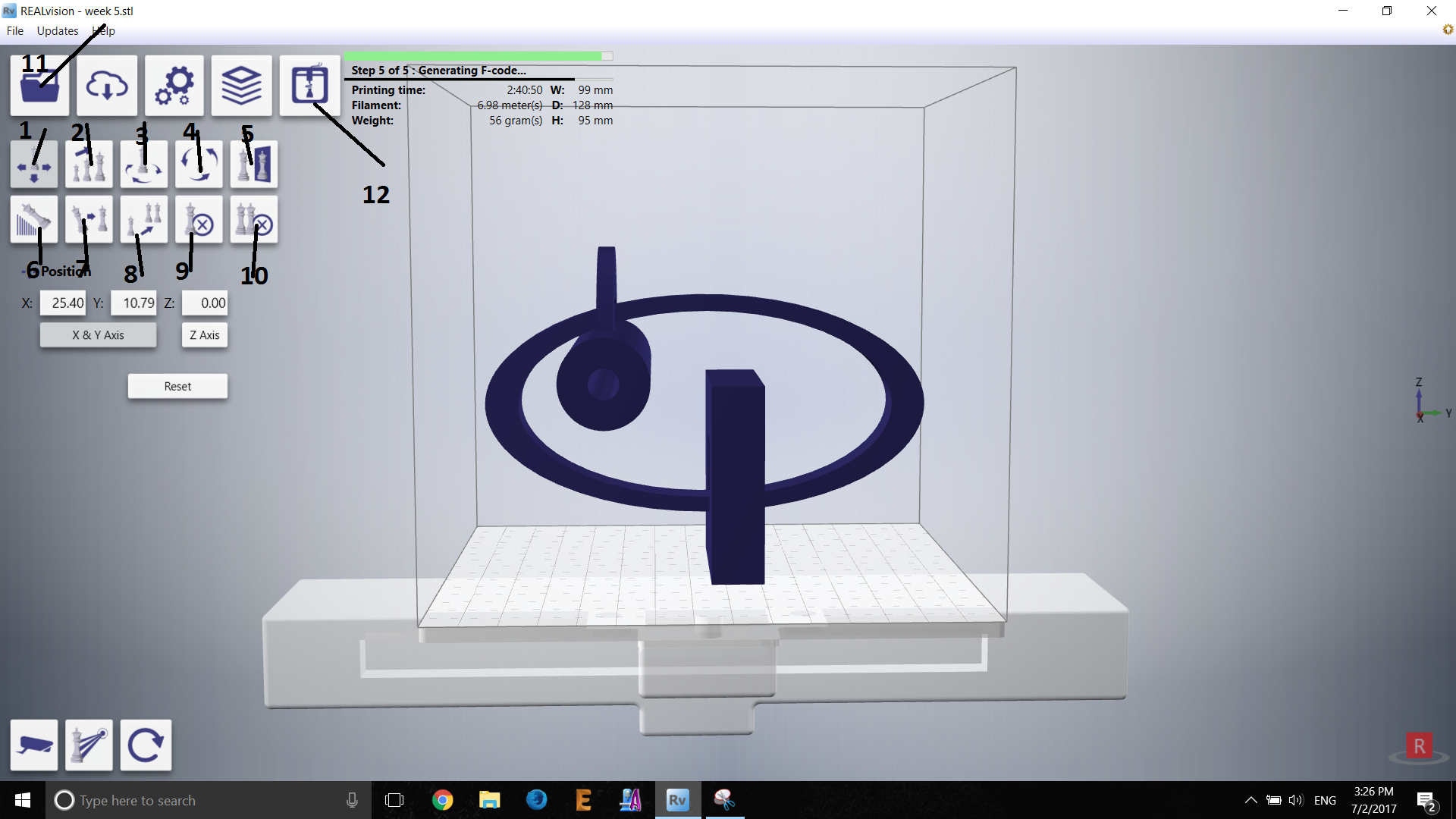The width and height of the screenshot is (1456, 819).
Task: Click the green F-code progress bar
Action: tap(479, 56)
